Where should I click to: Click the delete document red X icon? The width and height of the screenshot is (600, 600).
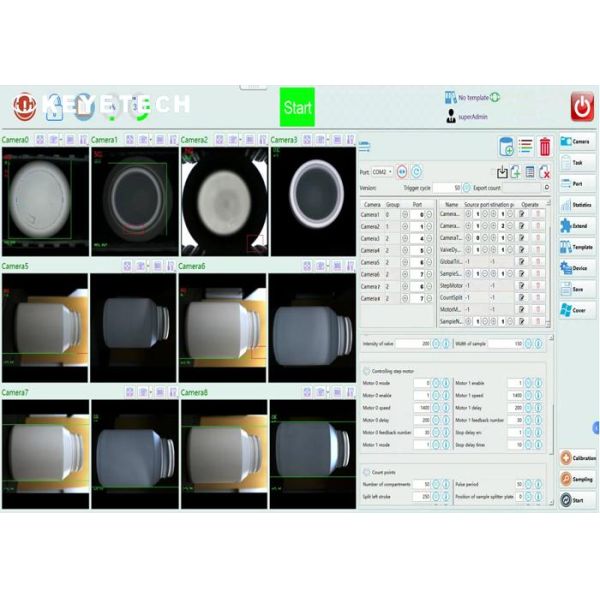click(x=544, y=172)
